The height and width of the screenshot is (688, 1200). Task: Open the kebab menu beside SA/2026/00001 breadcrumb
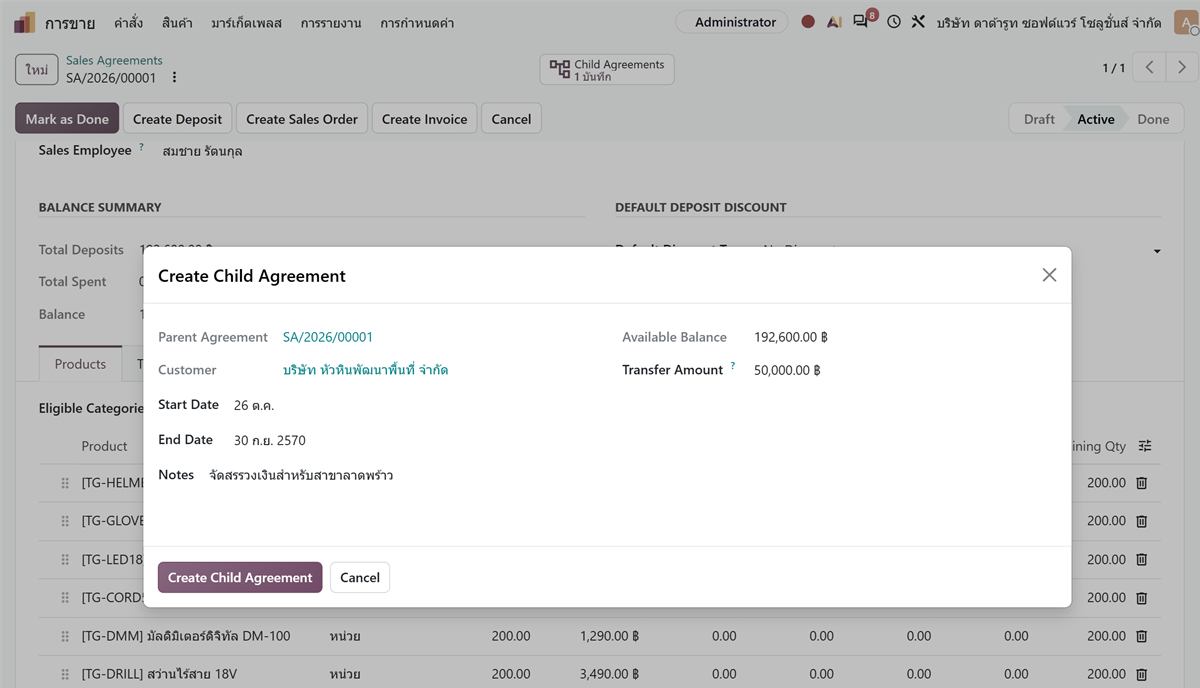tap(174, 77)
